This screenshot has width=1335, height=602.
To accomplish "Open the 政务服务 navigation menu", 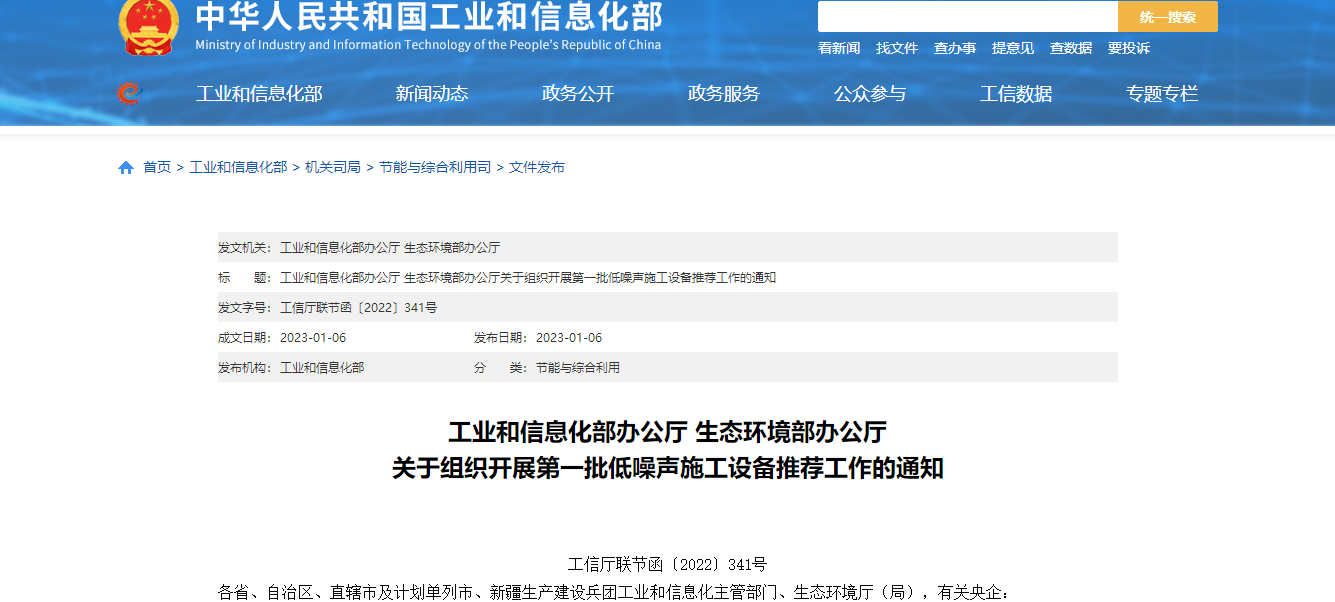I will point(724,94).
